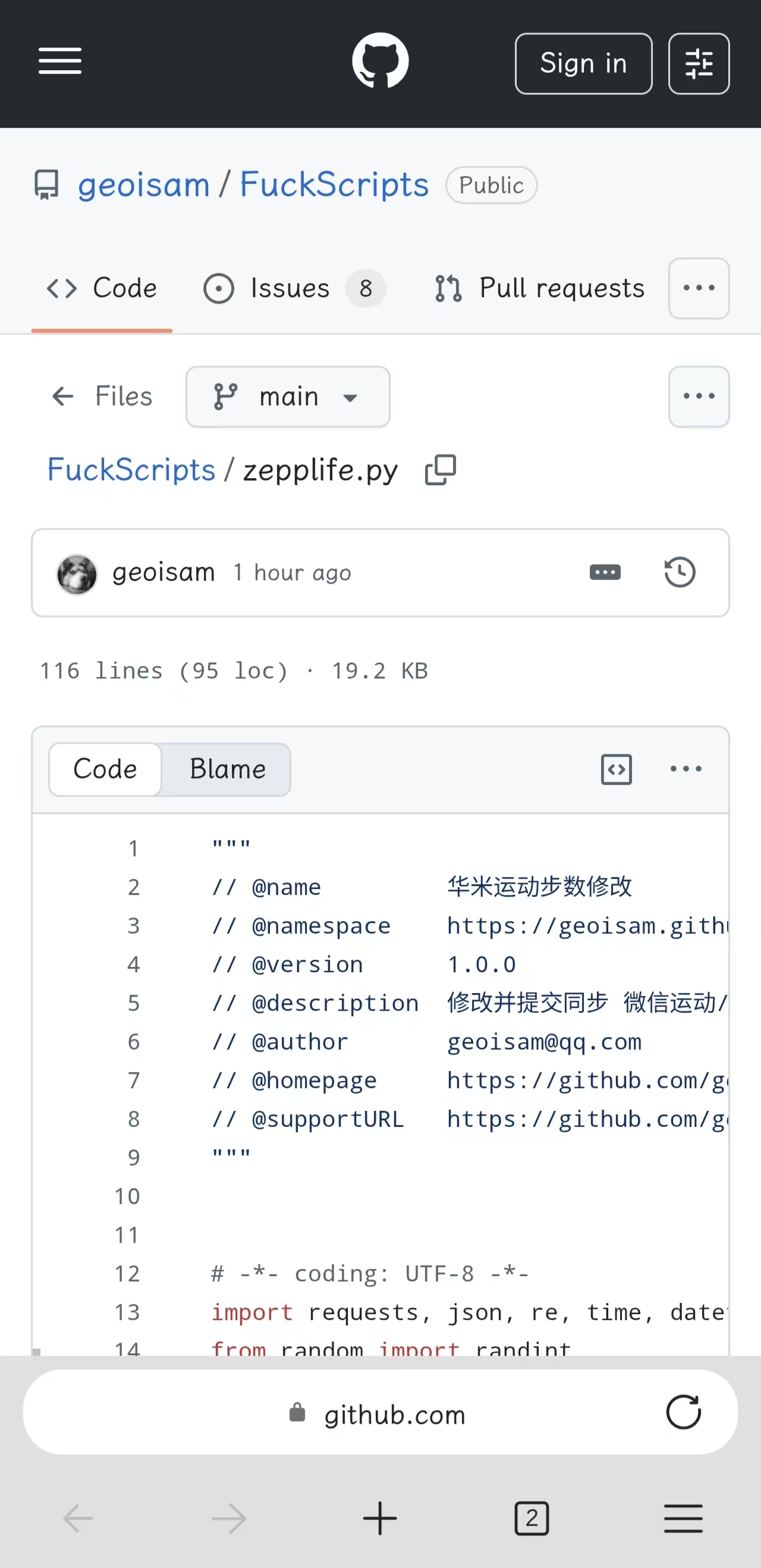This screenshot has height=1568, width=761.
Task: Click the Sign in button
Action: pyautogui.click(x=583, y=64)
